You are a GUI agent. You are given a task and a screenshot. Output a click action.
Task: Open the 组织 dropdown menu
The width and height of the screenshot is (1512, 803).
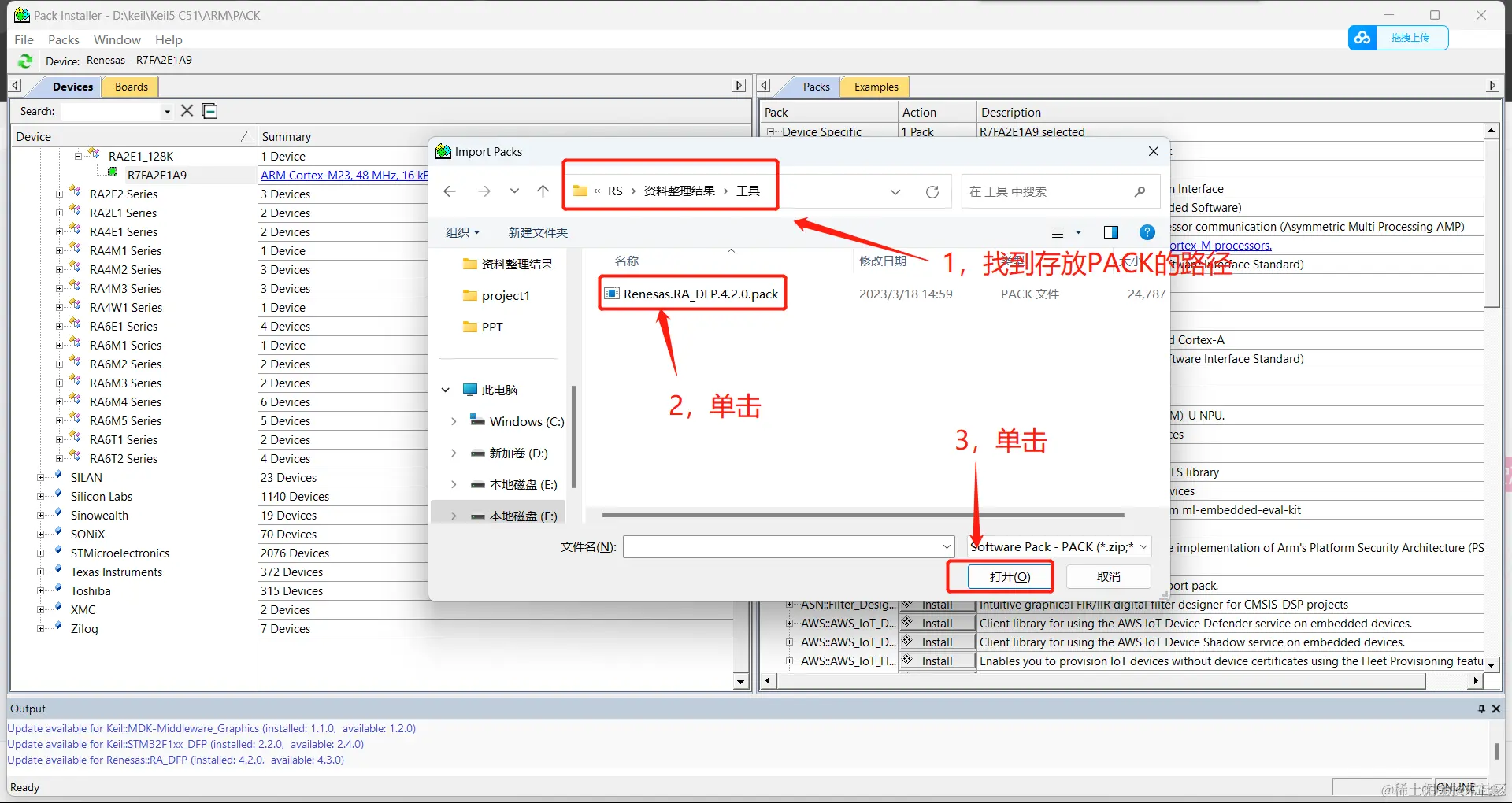[463, 232]
